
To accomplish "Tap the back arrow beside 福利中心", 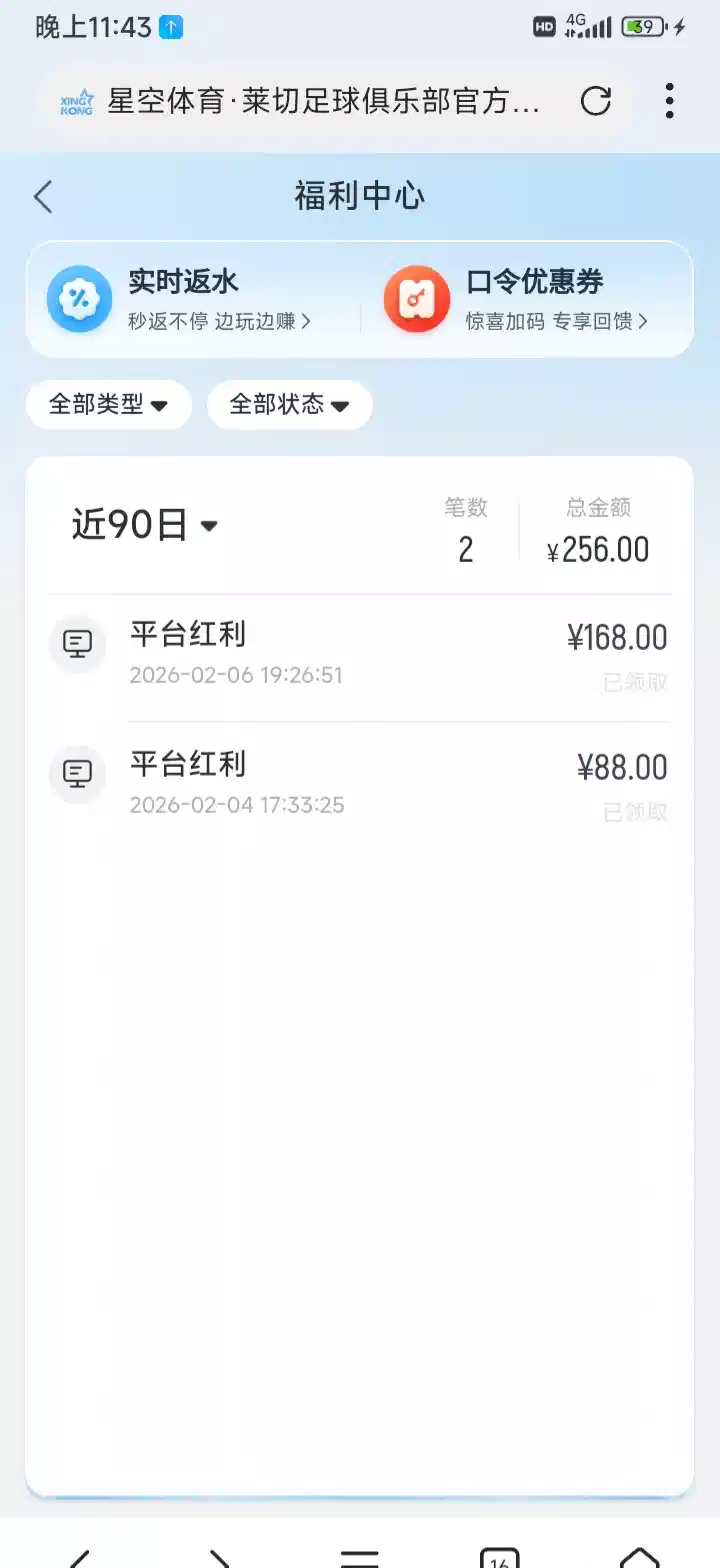I will [43, 197].
